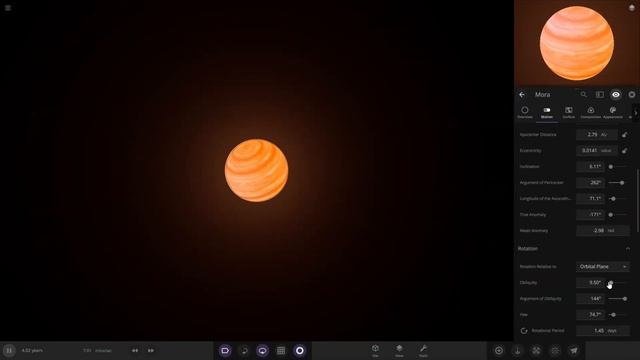Screen dimensions: 640x360
Task: Slow down simulation time speed
Action: click(135, 351)
